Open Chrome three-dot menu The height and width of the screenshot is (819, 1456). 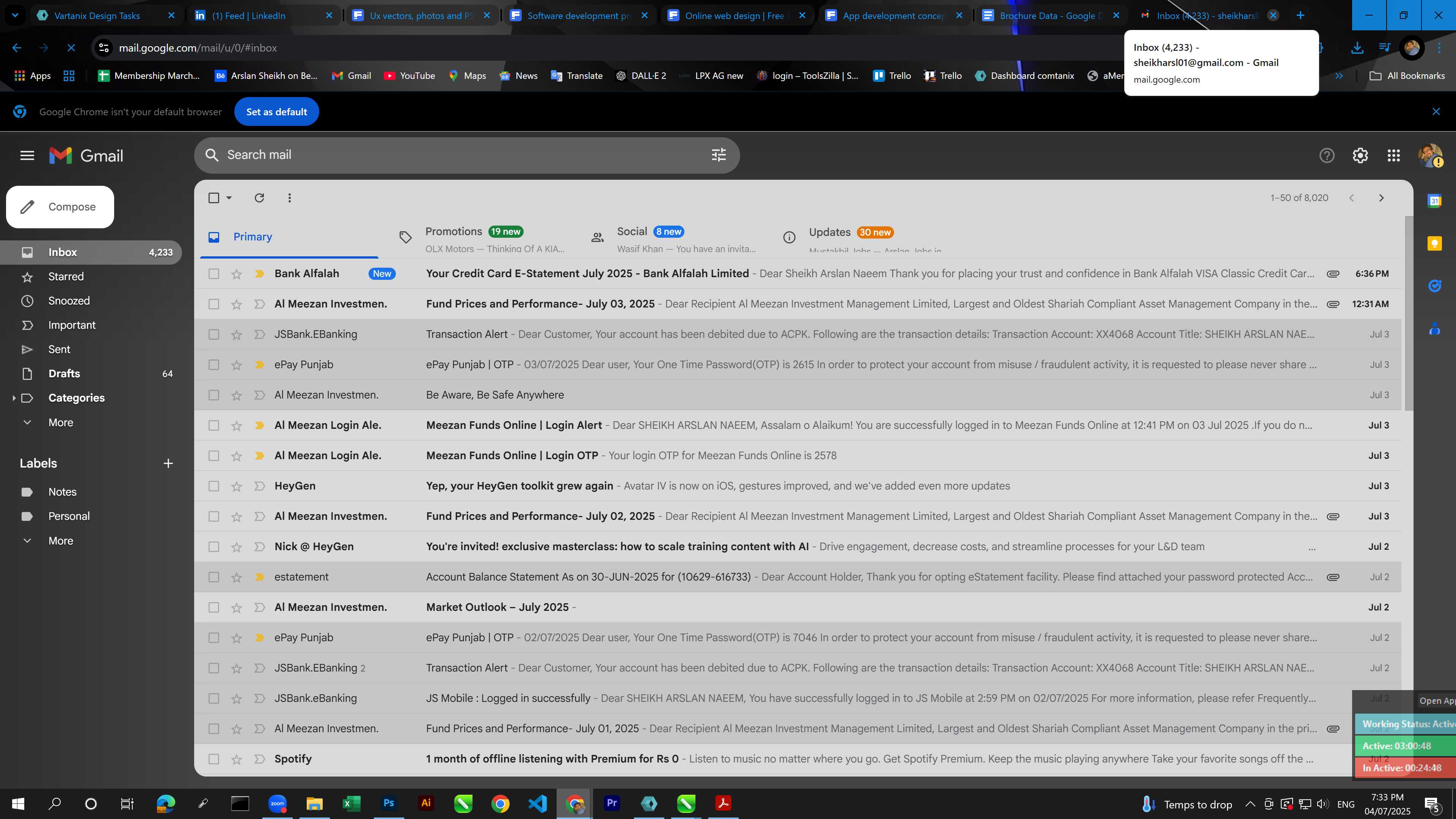click(1439, 48)
